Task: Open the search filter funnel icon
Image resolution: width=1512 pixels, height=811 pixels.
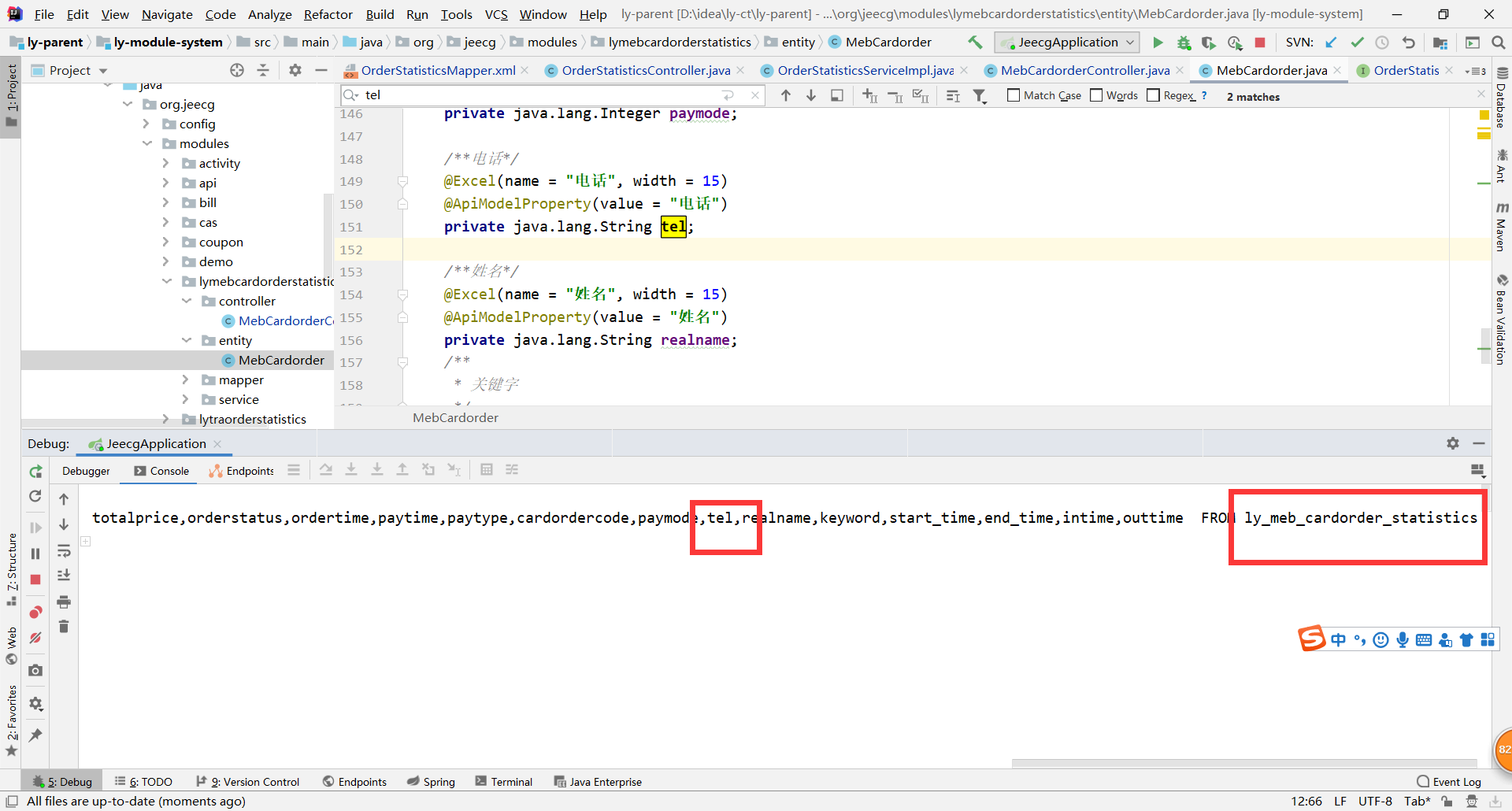Action: click(980, 95)
